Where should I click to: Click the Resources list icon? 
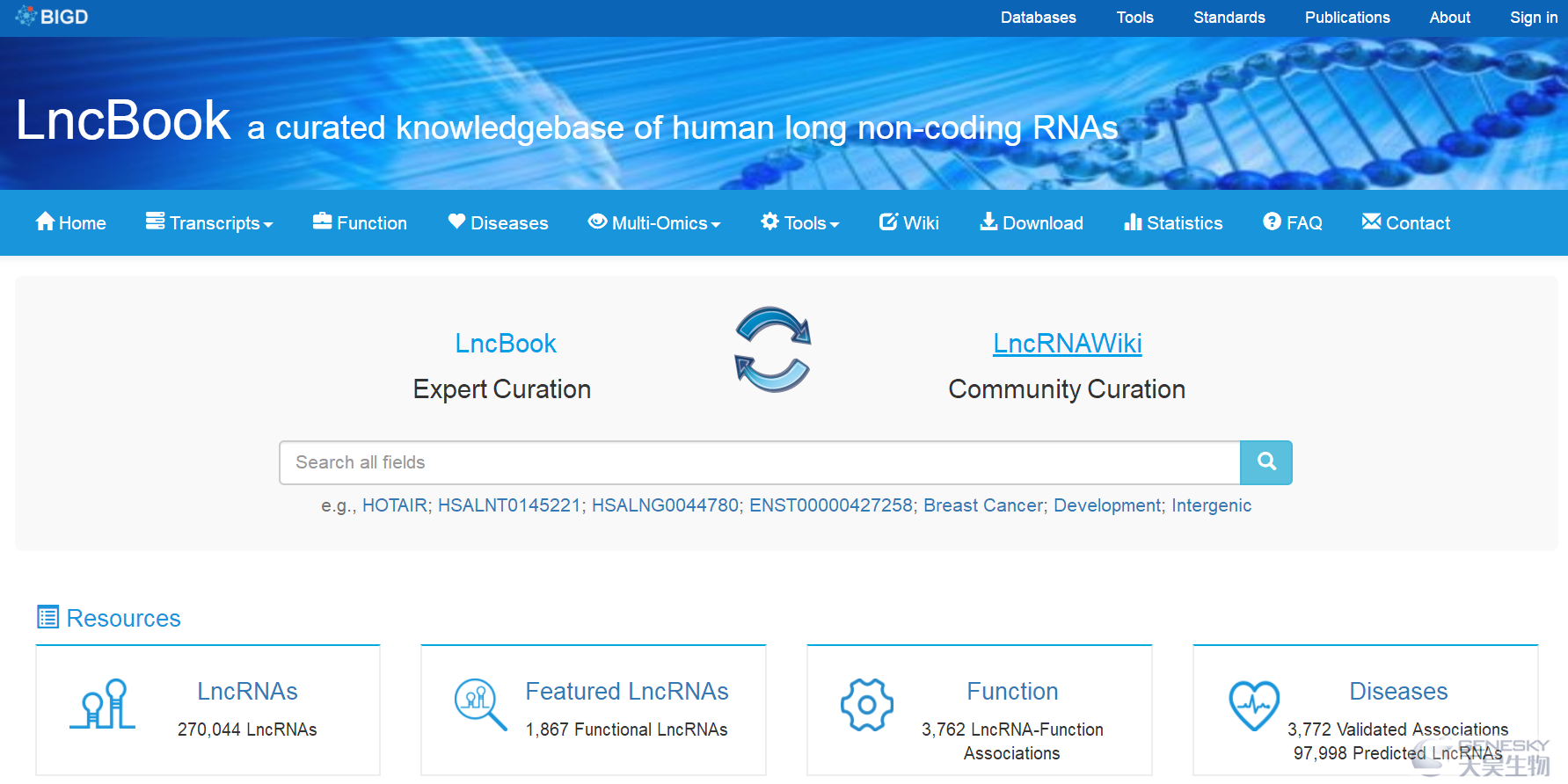(x=47, y=617)
